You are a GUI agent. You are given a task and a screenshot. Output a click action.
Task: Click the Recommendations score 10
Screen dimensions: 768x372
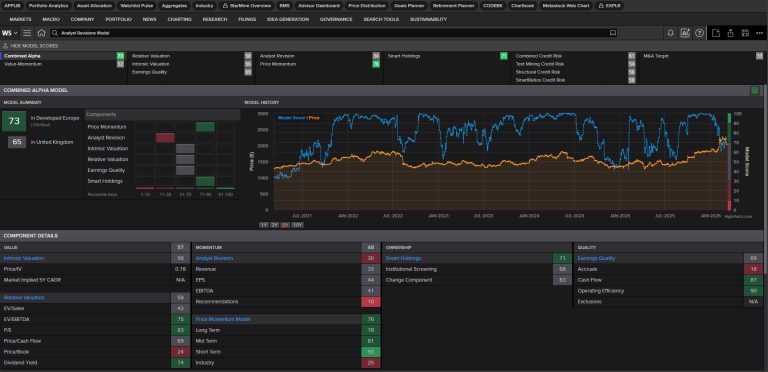pos(371,302)
